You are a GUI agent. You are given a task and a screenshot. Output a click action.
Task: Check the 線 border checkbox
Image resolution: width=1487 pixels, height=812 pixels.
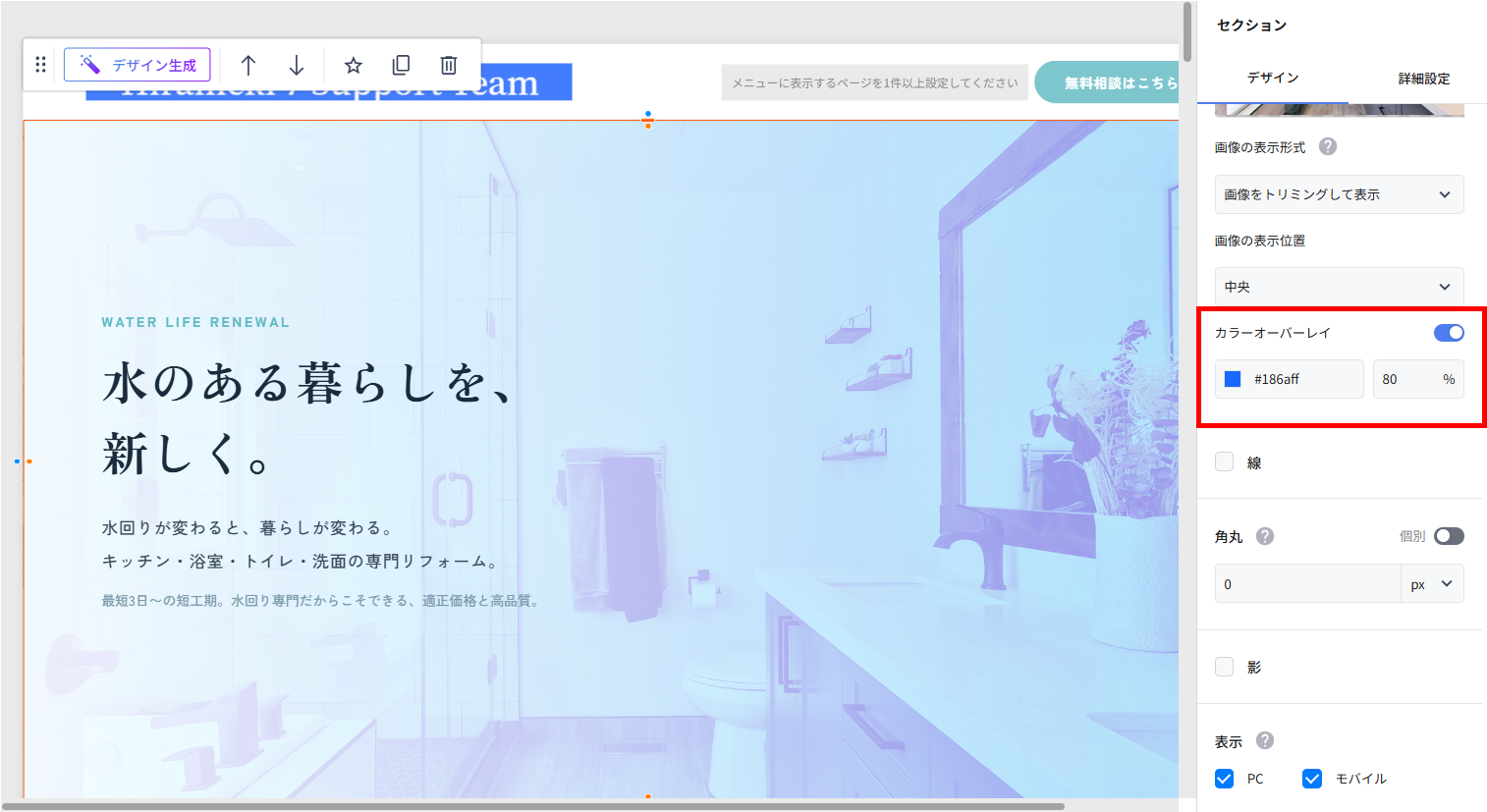pos(1225,462)
